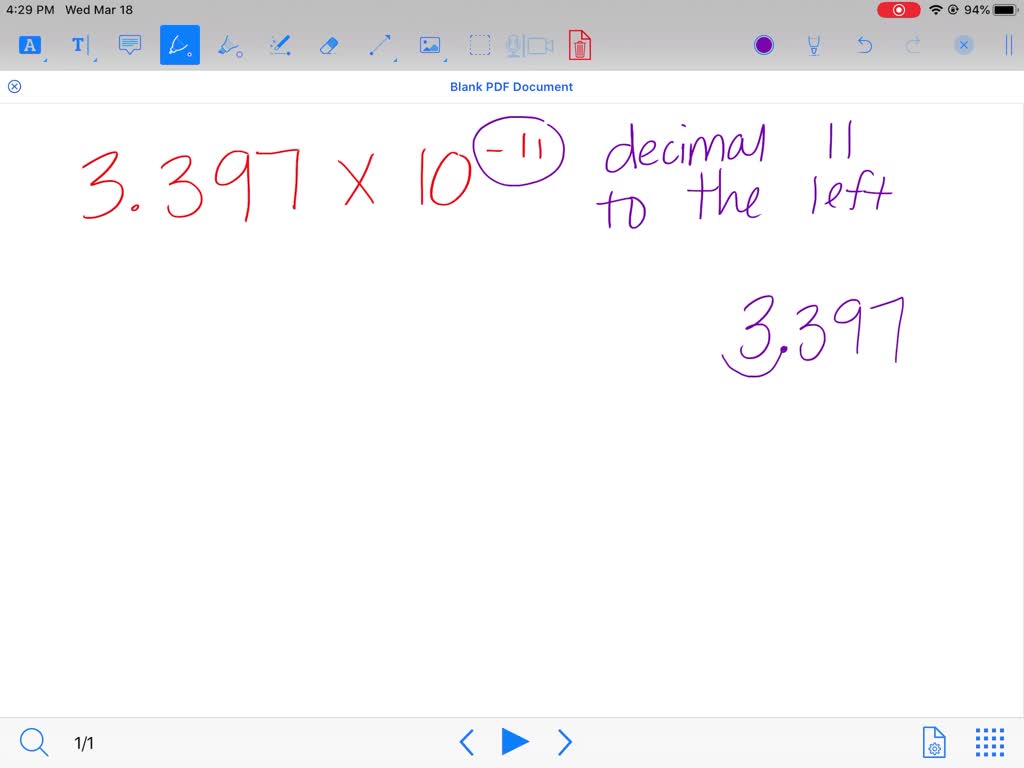Viewport: 1024px width, 768px height.
Task: Select the pen tool
Action: (x=180, y=44)
